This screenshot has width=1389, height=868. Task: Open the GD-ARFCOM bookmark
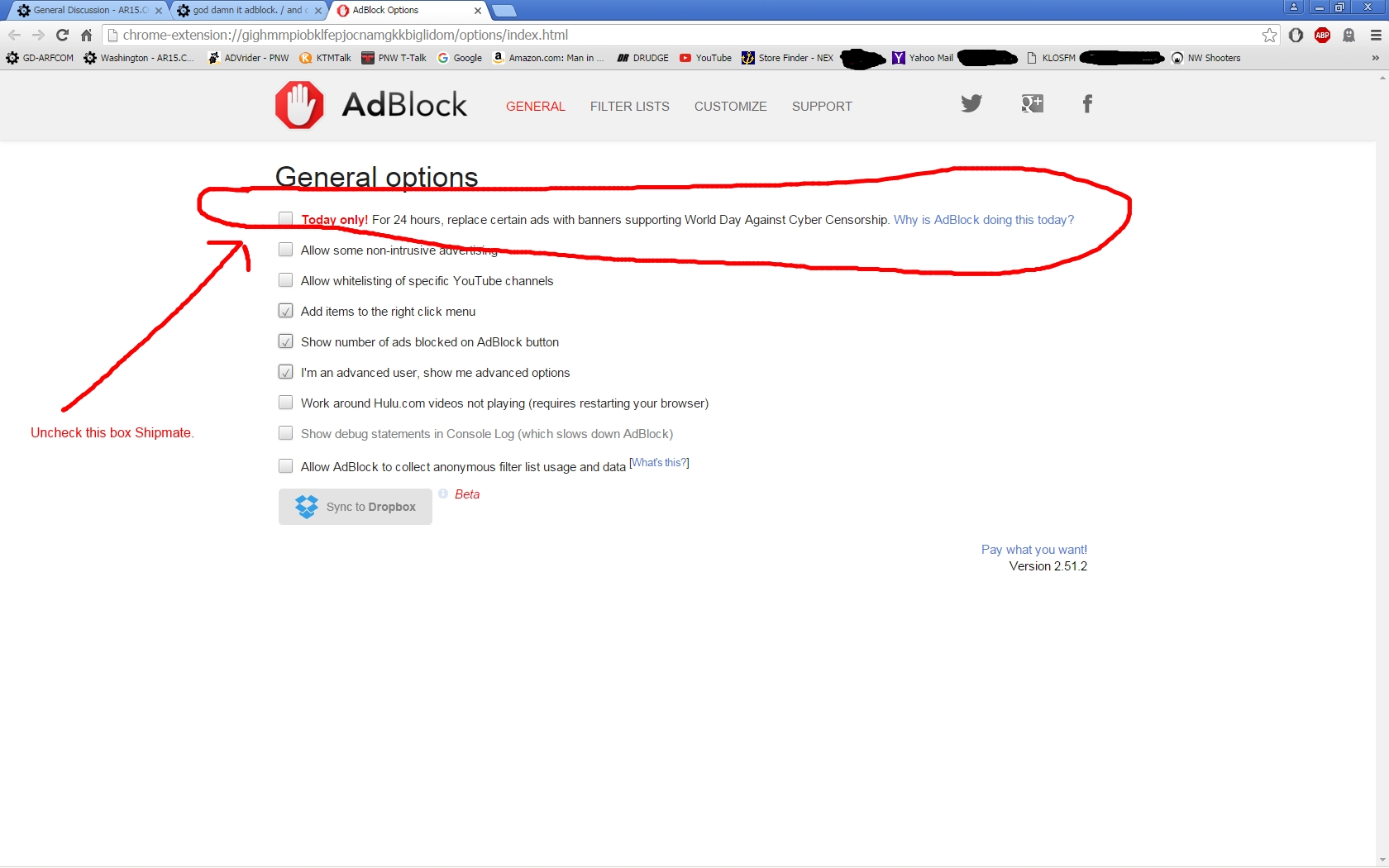(40, 58)
